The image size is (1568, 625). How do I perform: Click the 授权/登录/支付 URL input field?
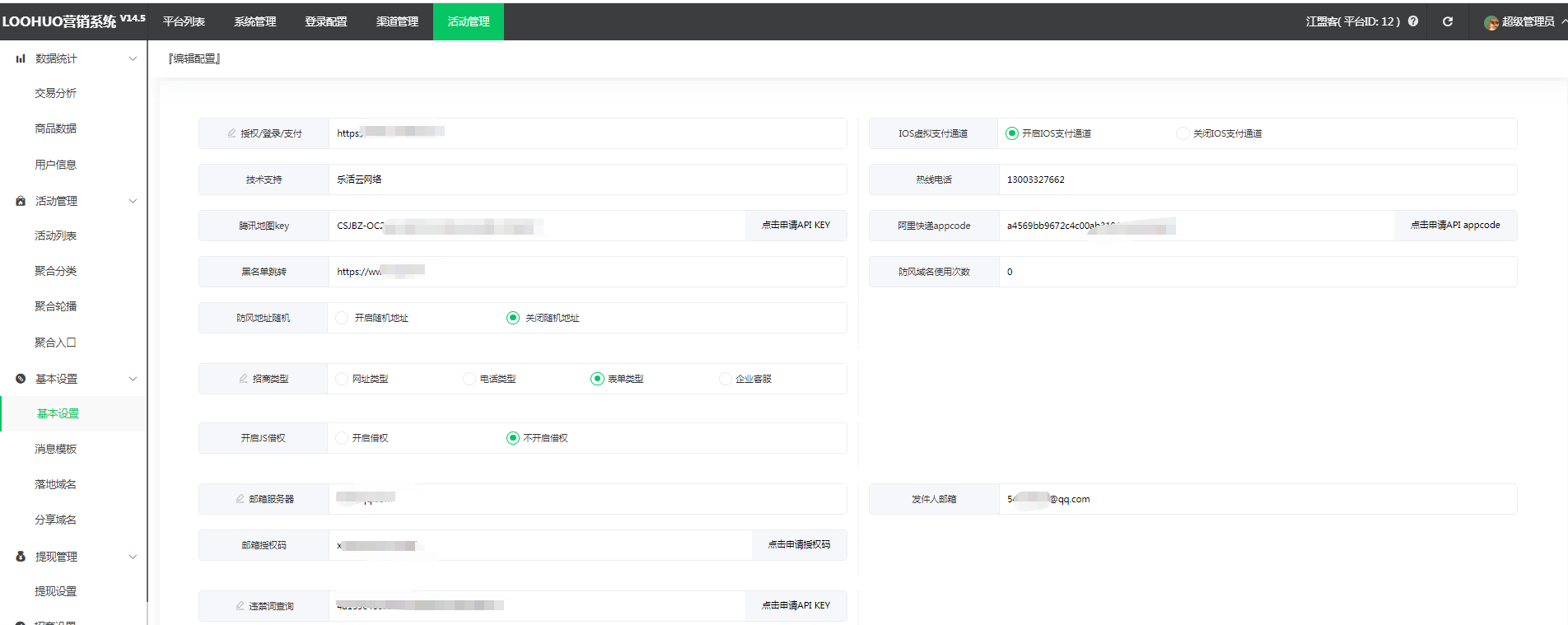(587, 133)
